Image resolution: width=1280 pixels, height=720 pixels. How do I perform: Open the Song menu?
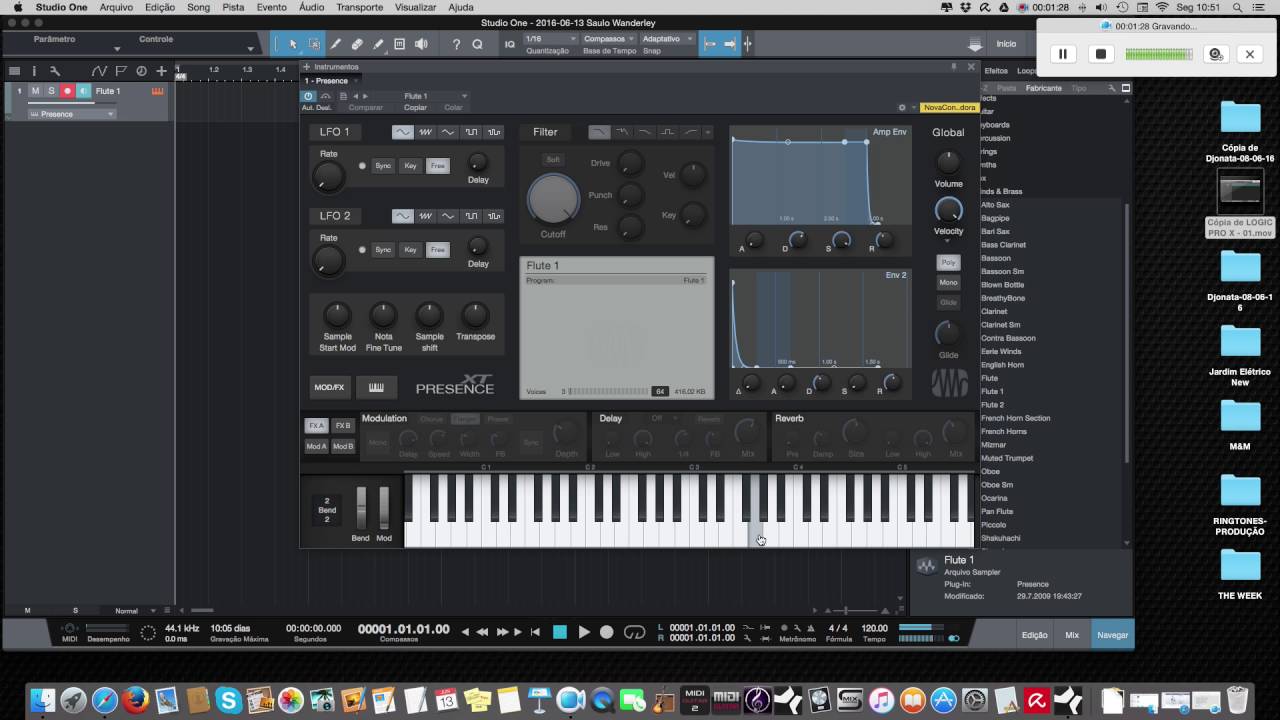pyautogui.click(x=198, y=7)
